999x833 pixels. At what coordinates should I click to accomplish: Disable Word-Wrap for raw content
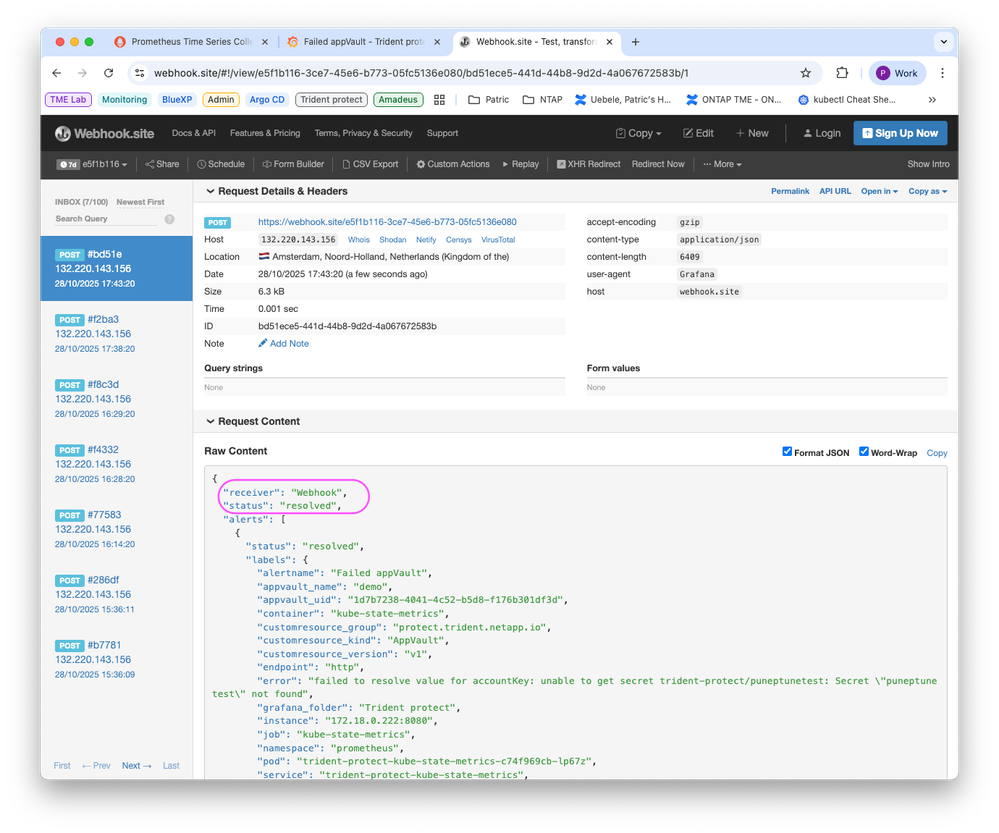862,451
